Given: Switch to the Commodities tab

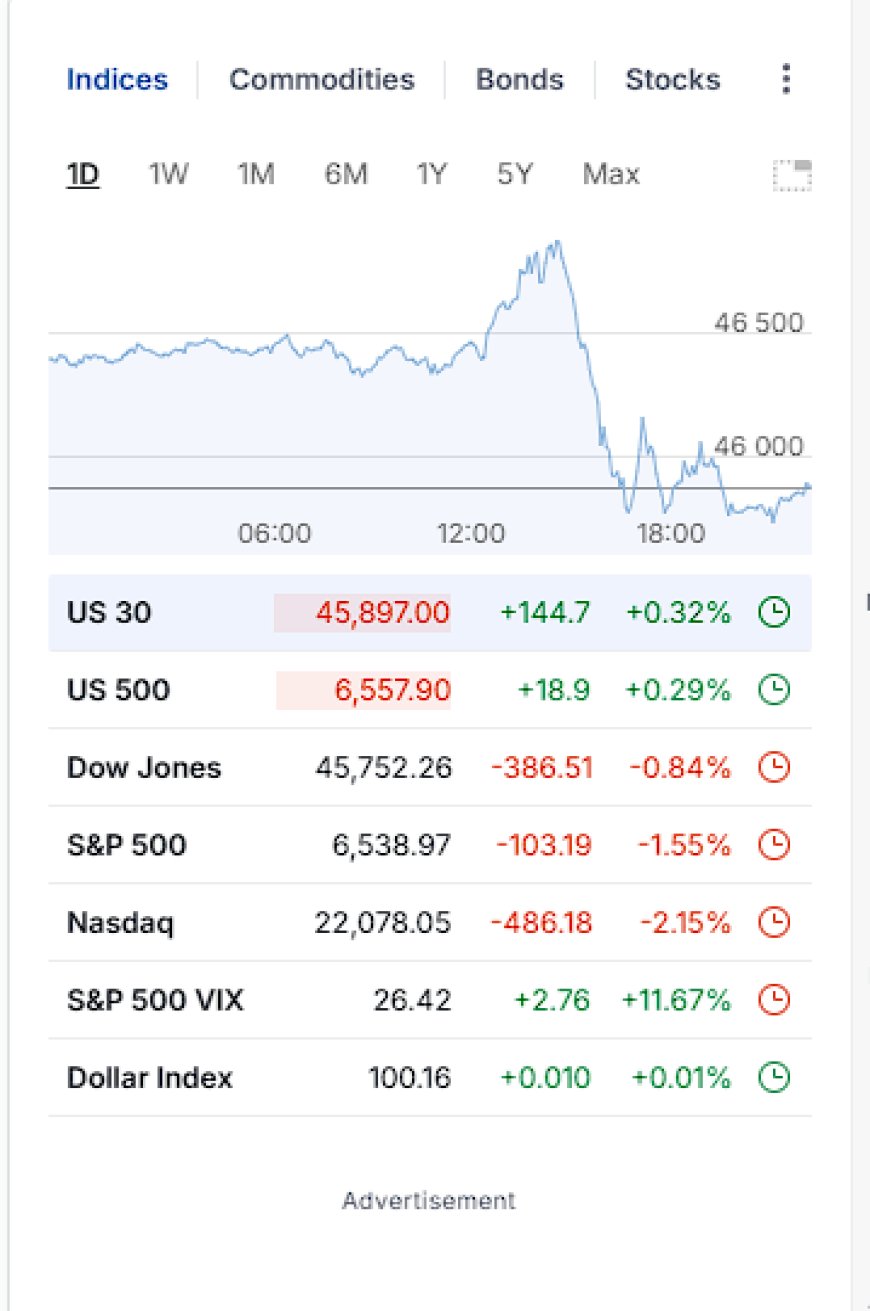Looking at the screenshot, I should point(321,79).
